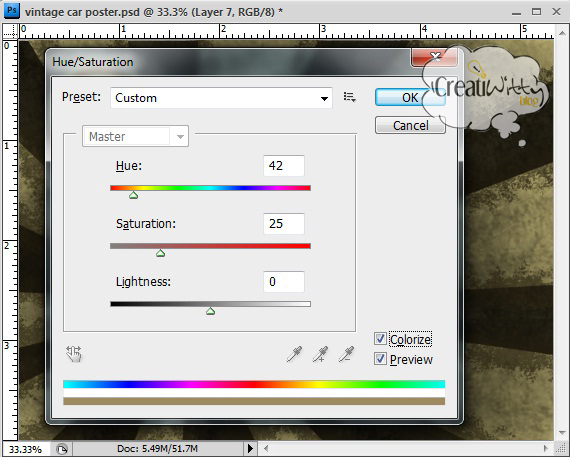Viewport: 570px width, 457px height.
Task: Uncheck the Colorize checkbox
Action: (380, 339)
